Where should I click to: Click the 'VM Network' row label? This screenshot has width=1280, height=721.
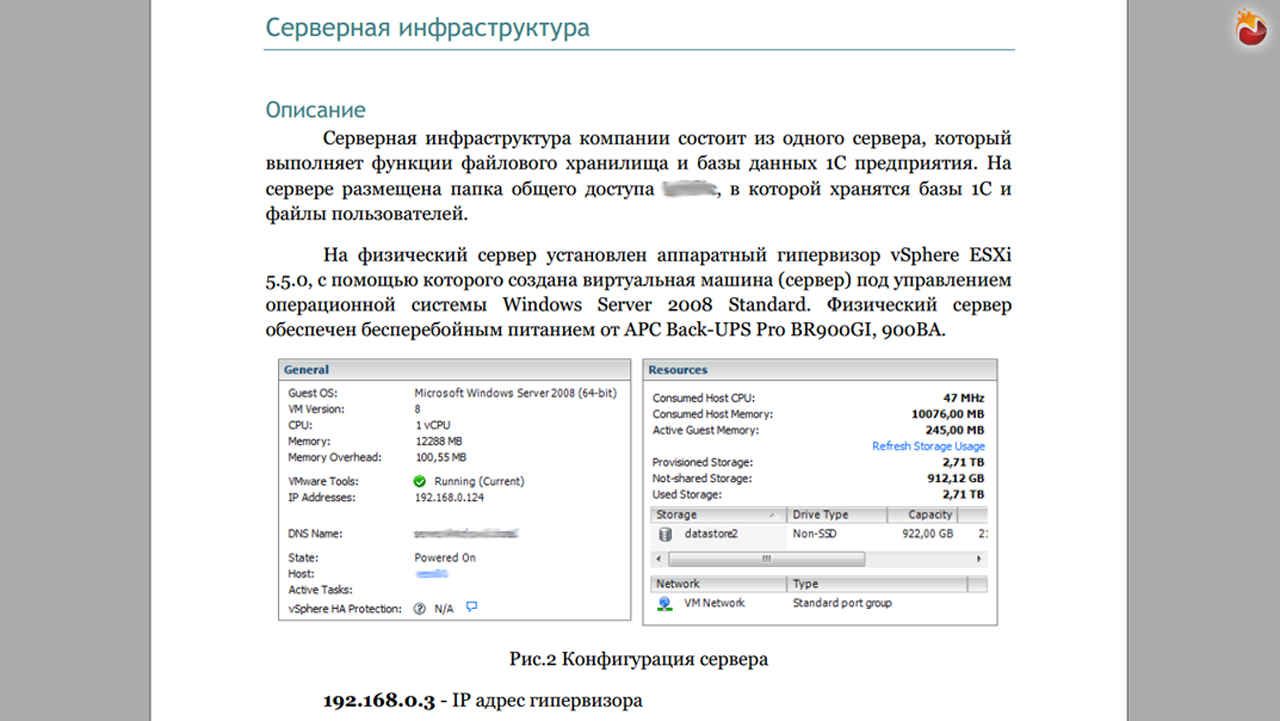714,603
